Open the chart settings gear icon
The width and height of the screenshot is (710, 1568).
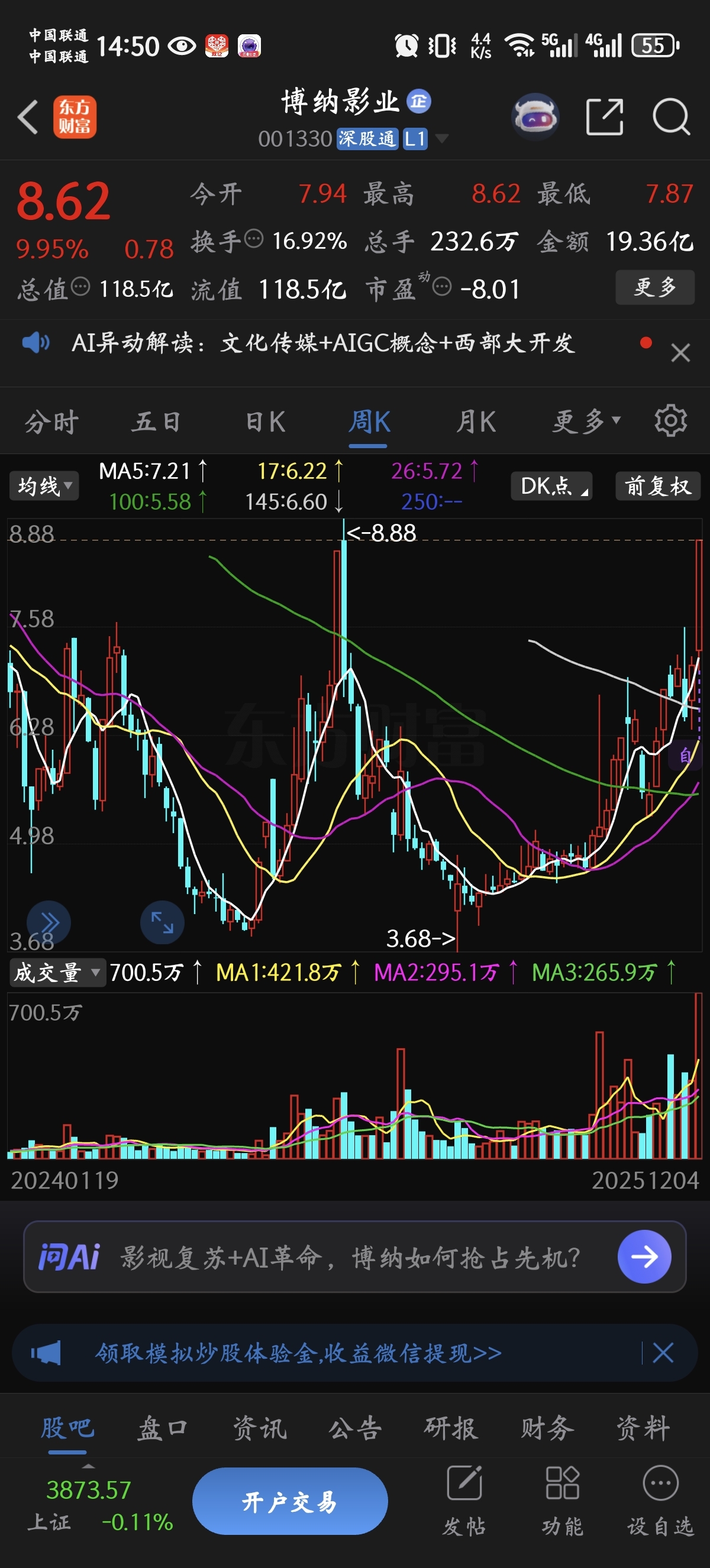click(670, 420)
